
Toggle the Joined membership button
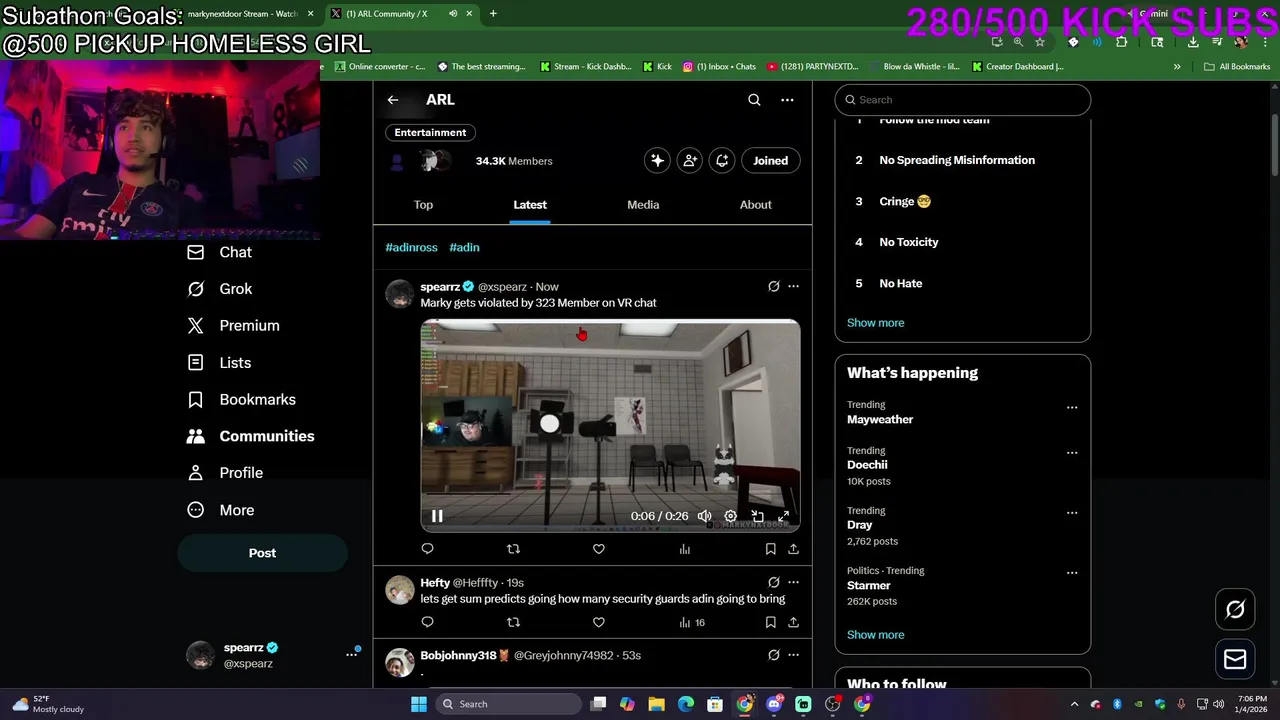770,160
